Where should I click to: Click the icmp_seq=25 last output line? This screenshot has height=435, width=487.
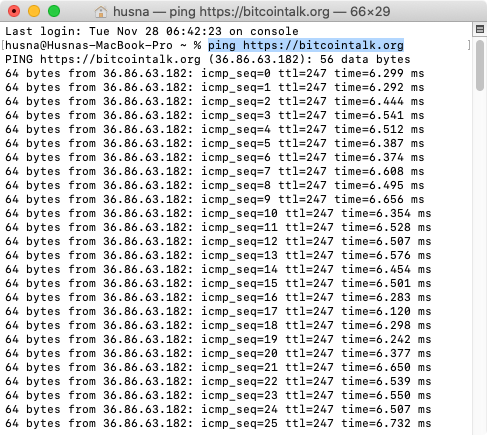point(218,423)
